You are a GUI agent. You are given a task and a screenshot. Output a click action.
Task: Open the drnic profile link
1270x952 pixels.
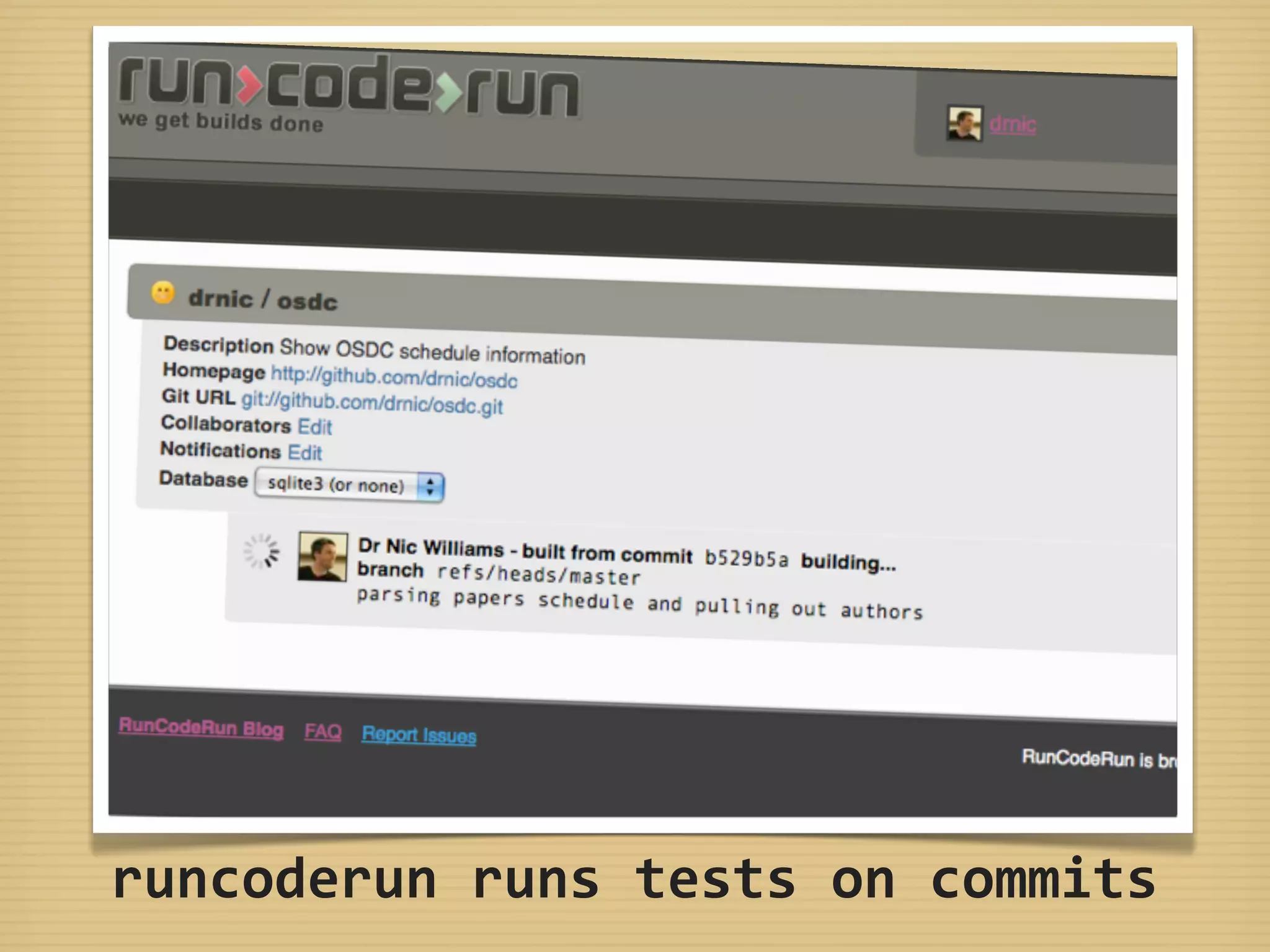coord(1013,125)
